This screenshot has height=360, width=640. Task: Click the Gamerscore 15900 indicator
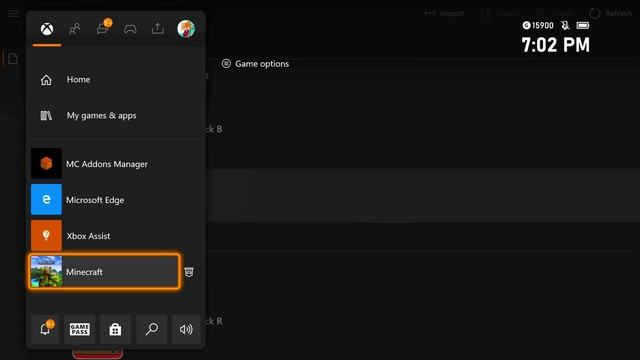point(538,25)
